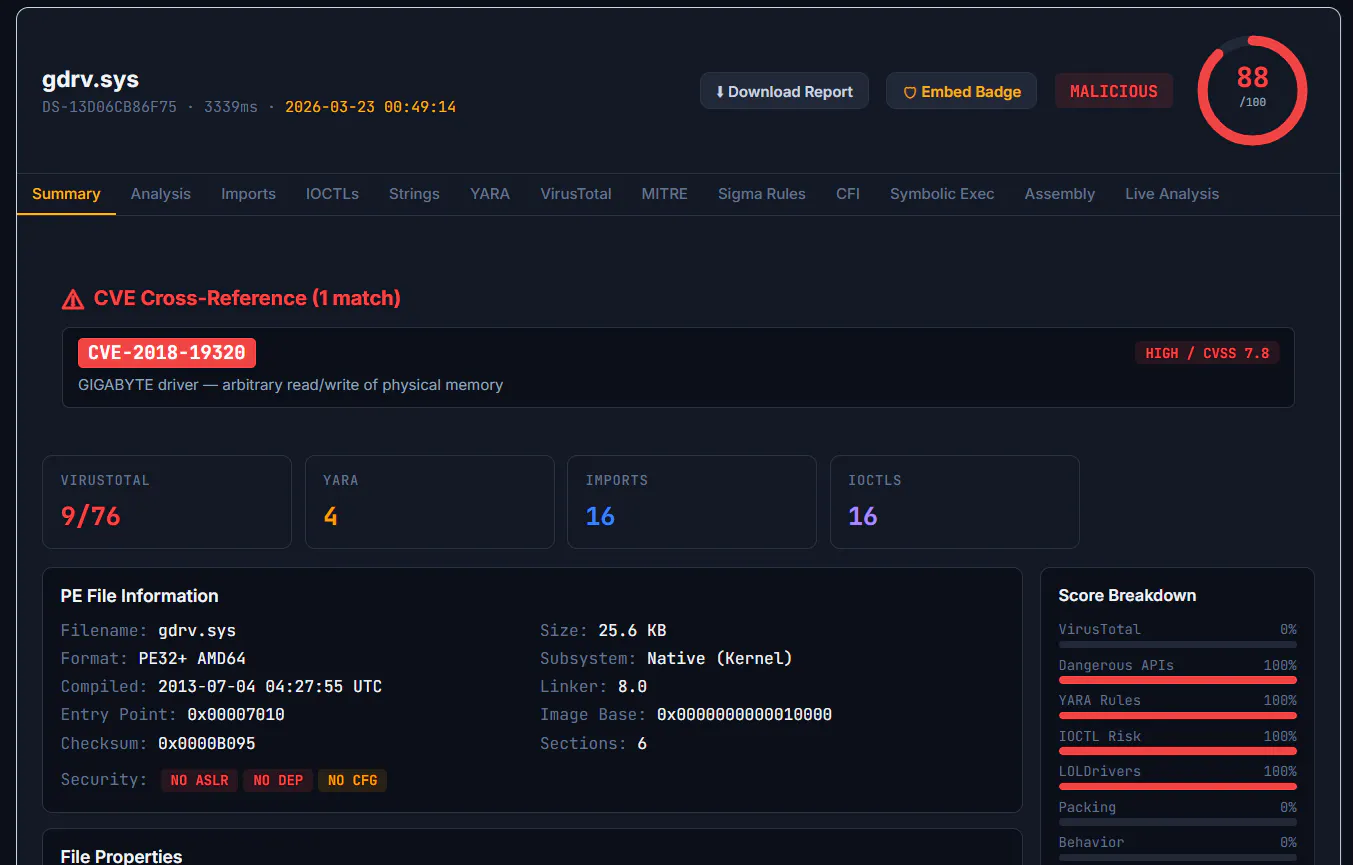Click the warning triangle icon beside CVE Cross-Reference
Image resolution: width=1353 pixels, height=865 pixels.
click(x=73, y=299)
